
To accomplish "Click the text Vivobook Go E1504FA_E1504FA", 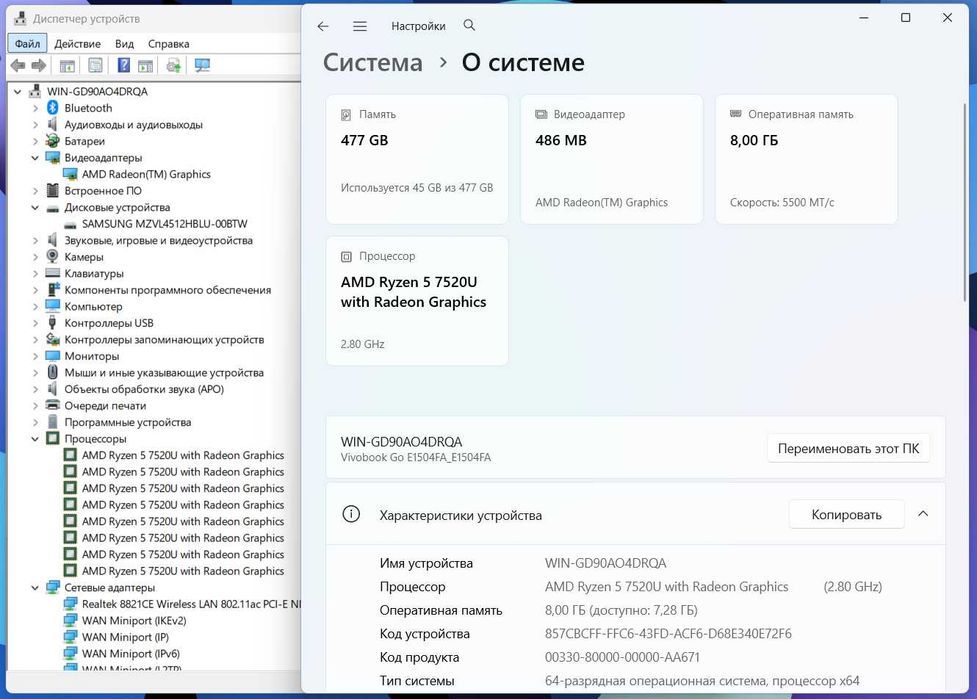I will (416, 457).
